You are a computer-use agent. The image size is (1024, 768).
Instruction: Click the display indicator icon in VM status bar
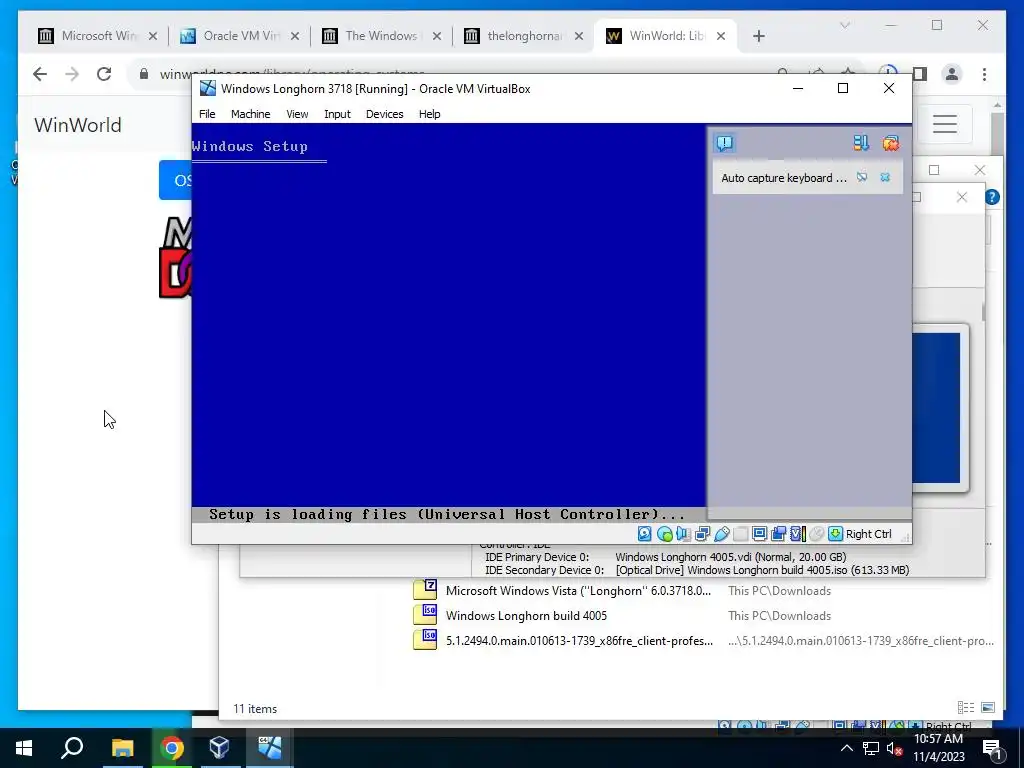(x=759, y=534)
